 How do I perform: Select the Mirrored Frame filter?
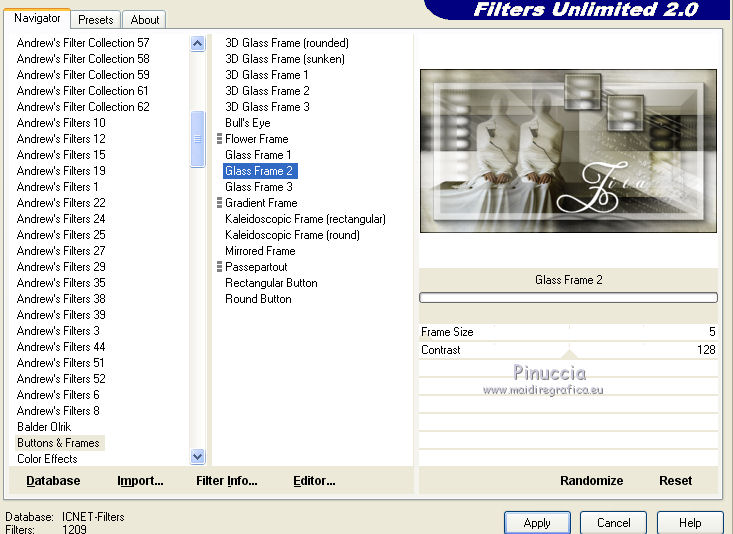(x=260, y=251)
